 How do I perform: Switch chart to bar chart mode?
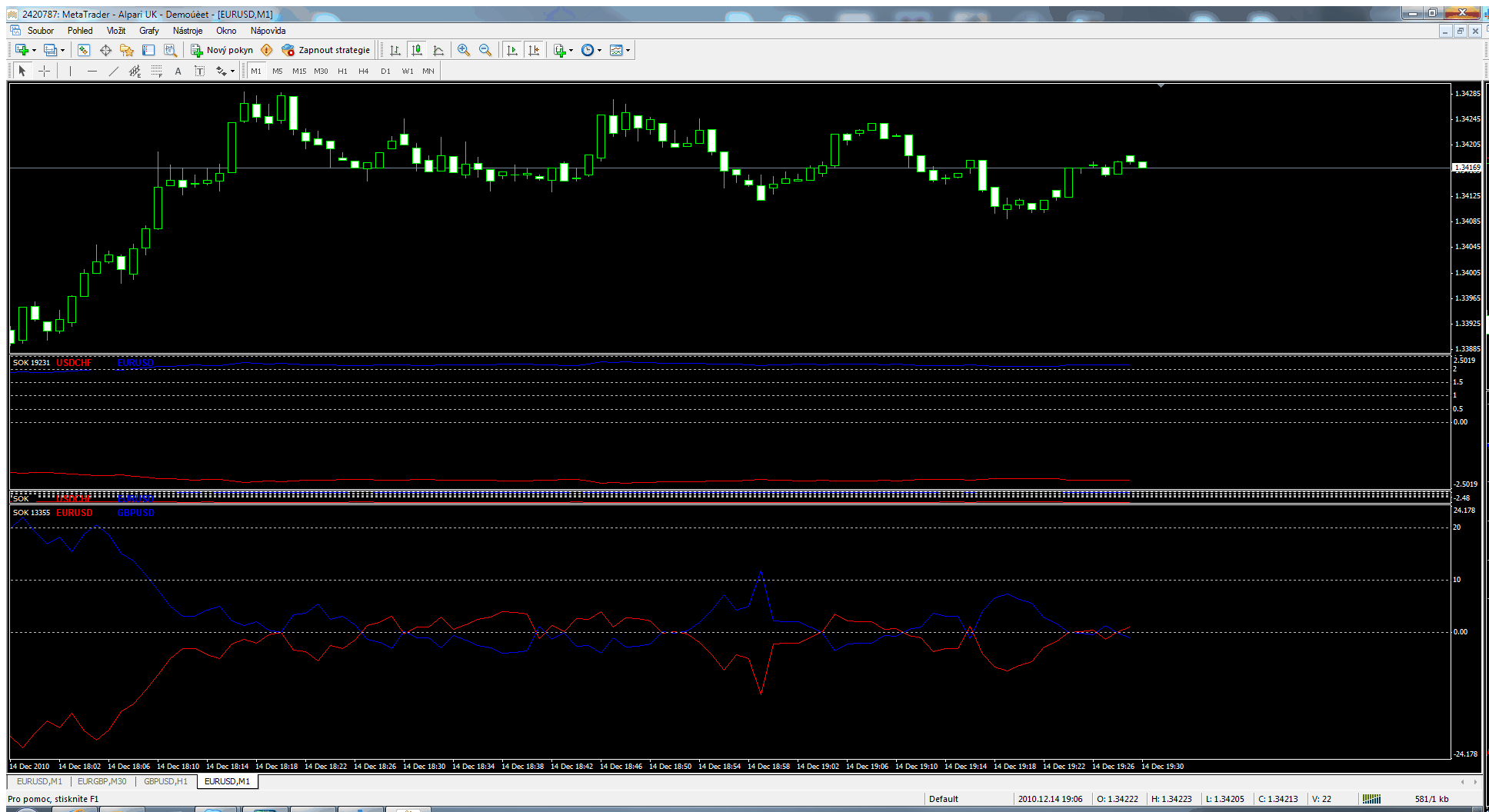pyautogui.click(x=395, y=50)
